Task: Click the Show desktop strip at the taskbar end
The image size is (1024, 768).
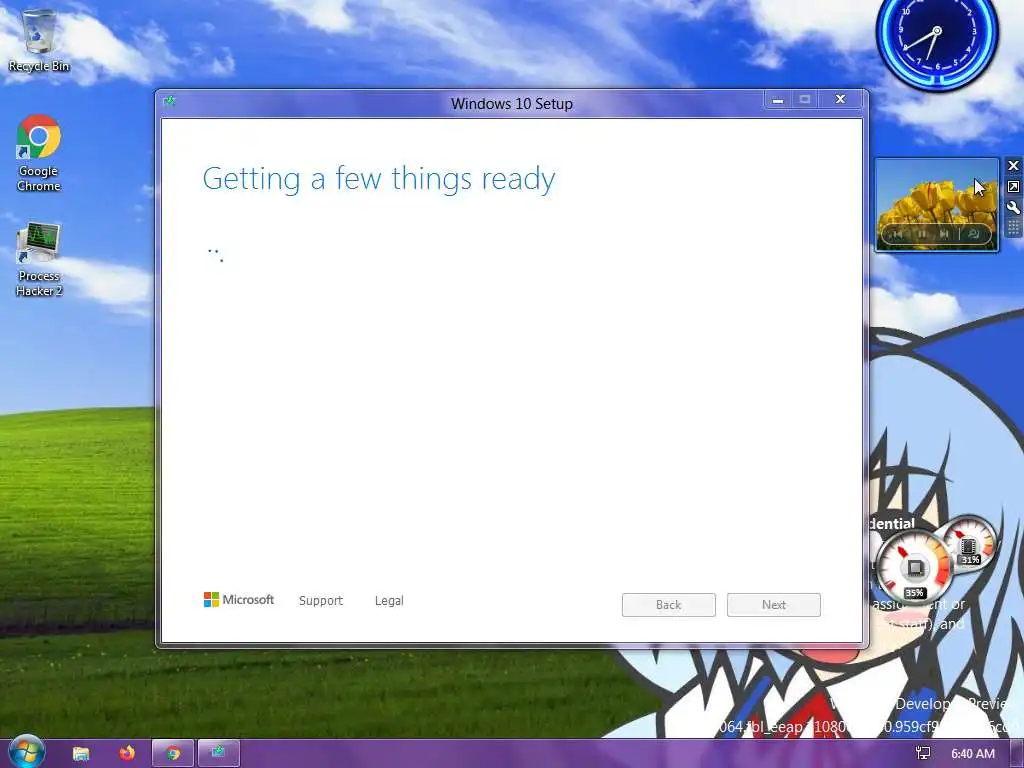Action: point(1017,754)
